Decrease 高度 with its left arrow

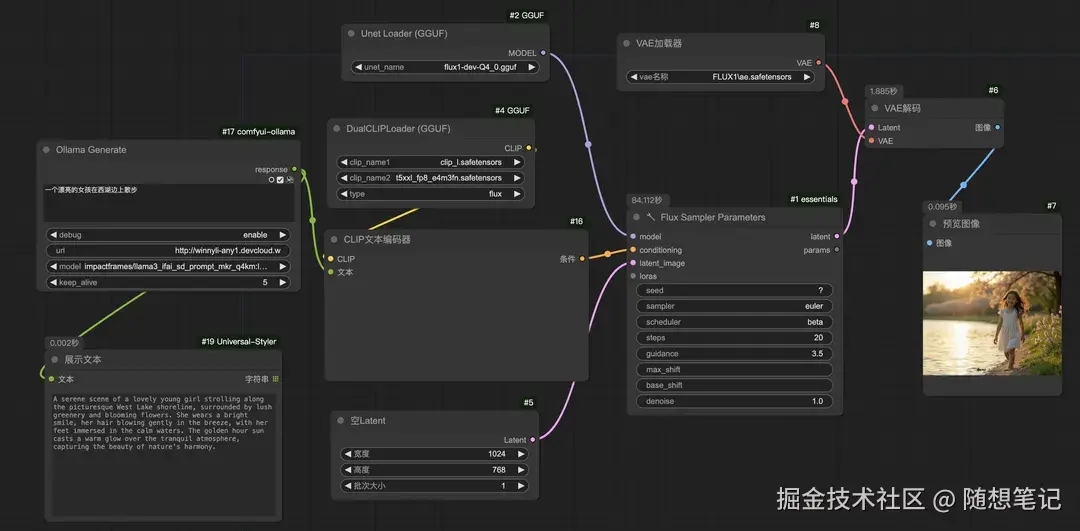coord(348,470)
